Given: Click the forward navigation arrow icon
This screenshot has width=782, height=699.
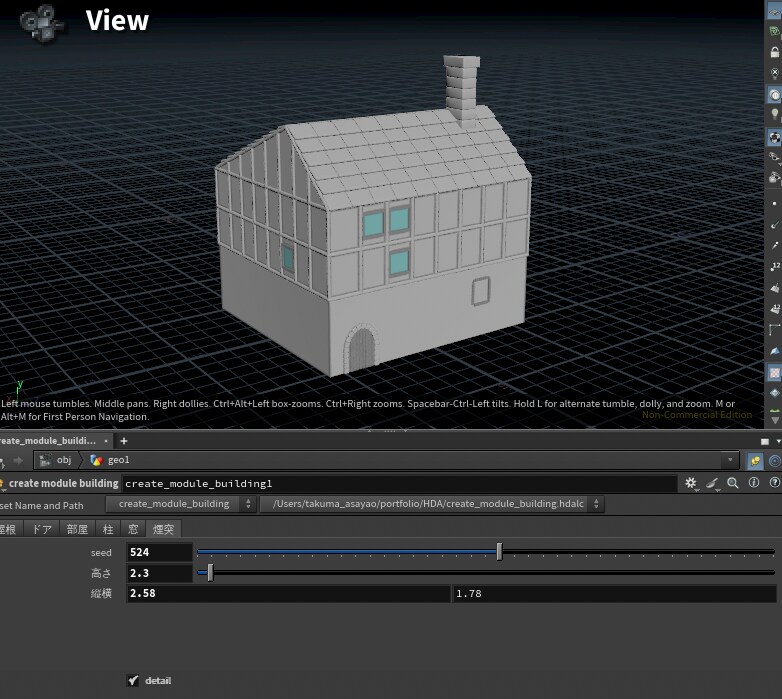Looking at the screenshot, I should coord(18,460).
